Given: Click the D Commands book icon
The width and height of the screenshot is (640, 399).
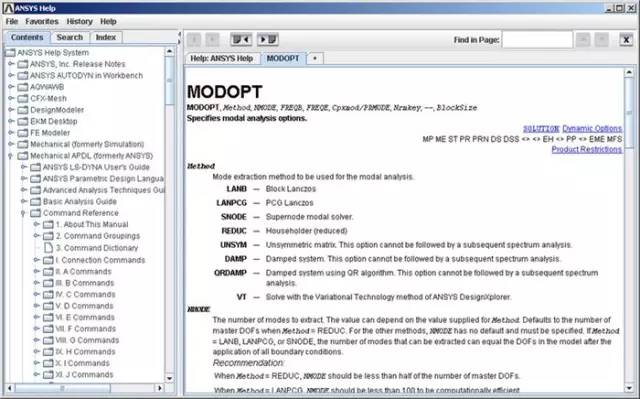Looking at the screenshot, I should [x=48, y=306].
